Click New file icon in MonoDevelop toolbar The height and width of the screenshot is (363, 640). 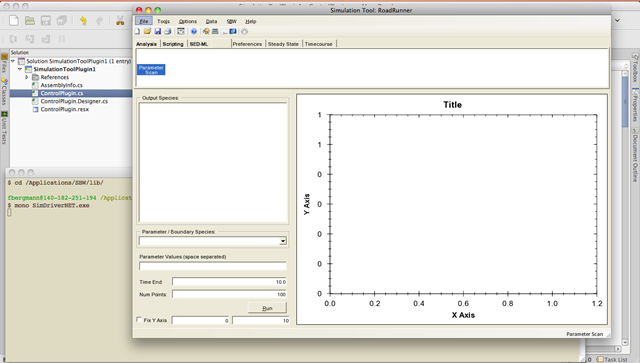(14, 20)
